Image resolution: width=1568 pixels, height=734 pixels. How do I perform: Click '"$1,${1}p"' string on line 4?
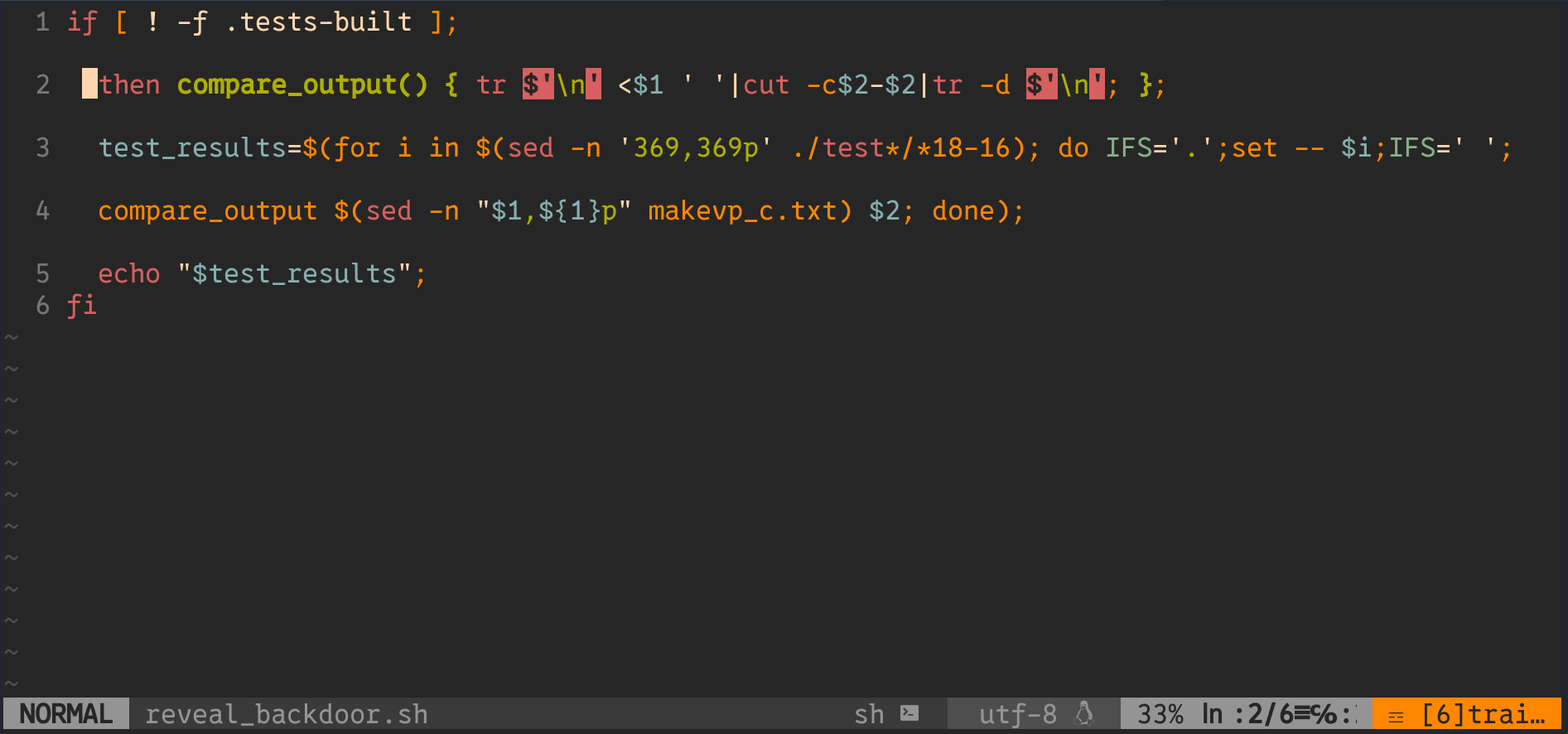tap(554, 211)
